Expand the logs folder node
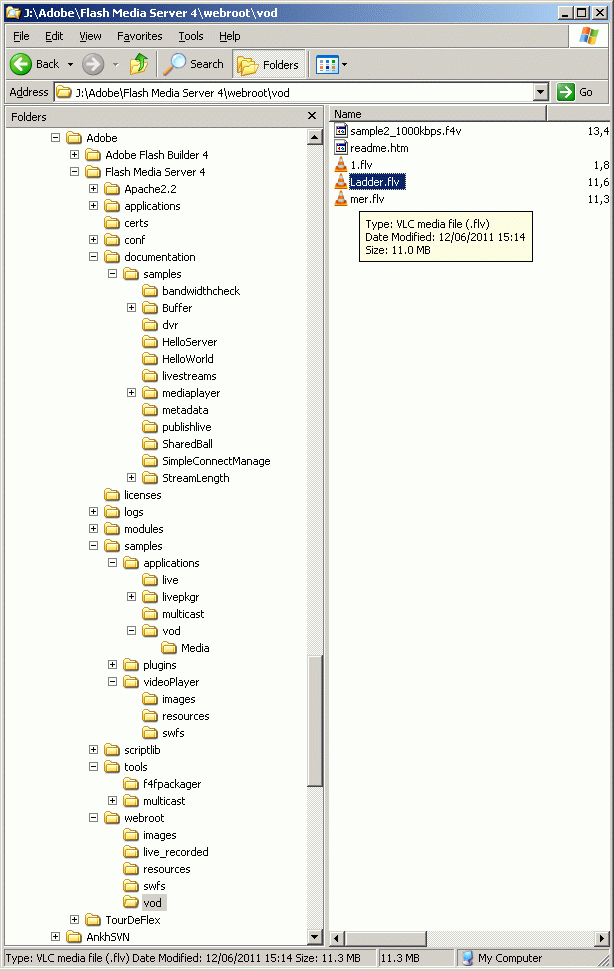 pos(93,512)
